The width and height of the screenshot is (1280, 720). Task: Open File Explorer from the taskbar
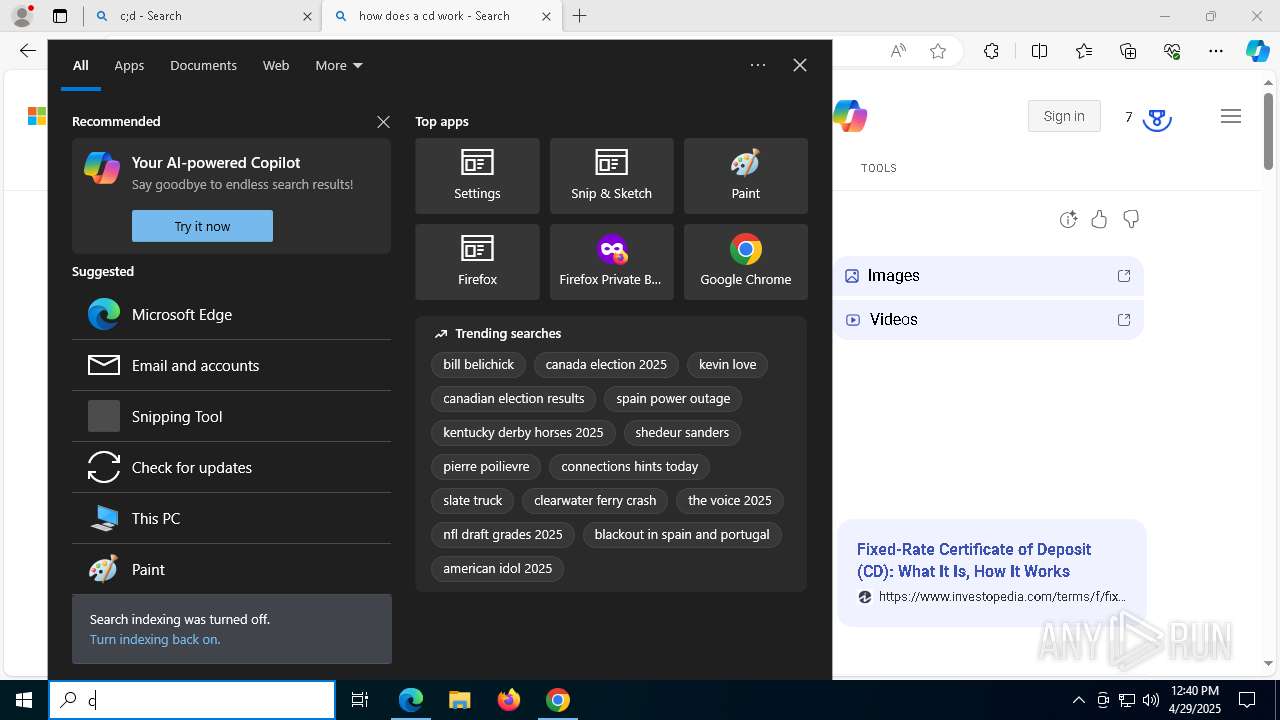459,700
